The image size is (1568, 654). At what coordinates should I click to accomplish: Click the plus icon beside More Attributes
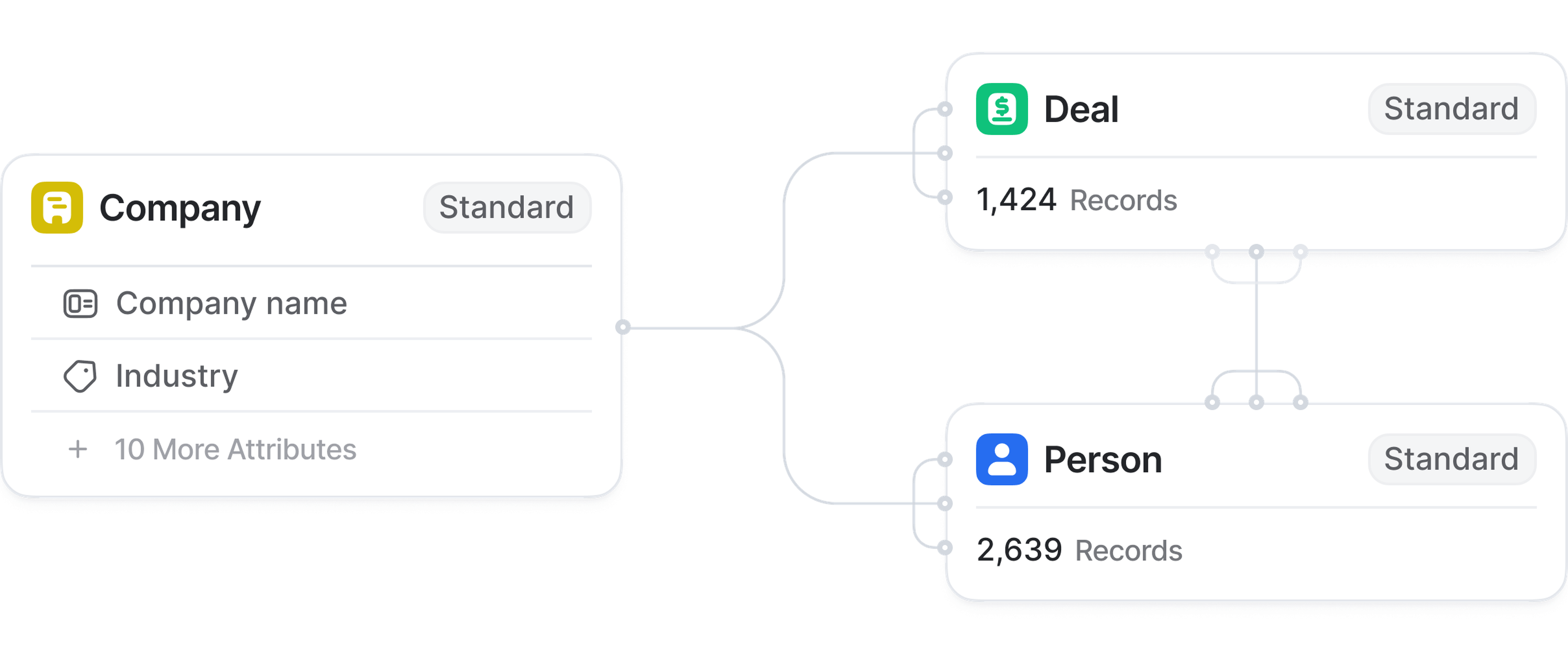click(78, 449)
